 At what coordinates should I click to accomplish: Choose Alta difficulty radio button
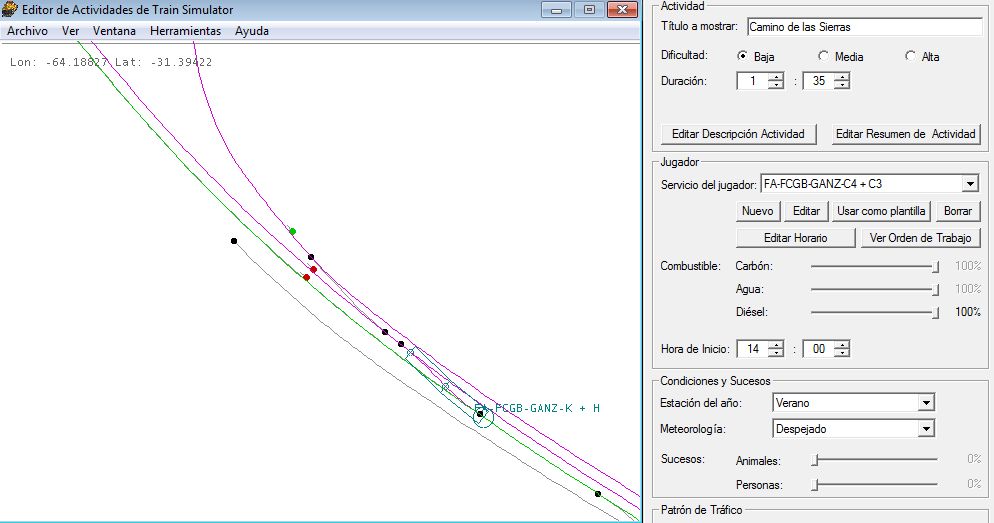point(910,57)
